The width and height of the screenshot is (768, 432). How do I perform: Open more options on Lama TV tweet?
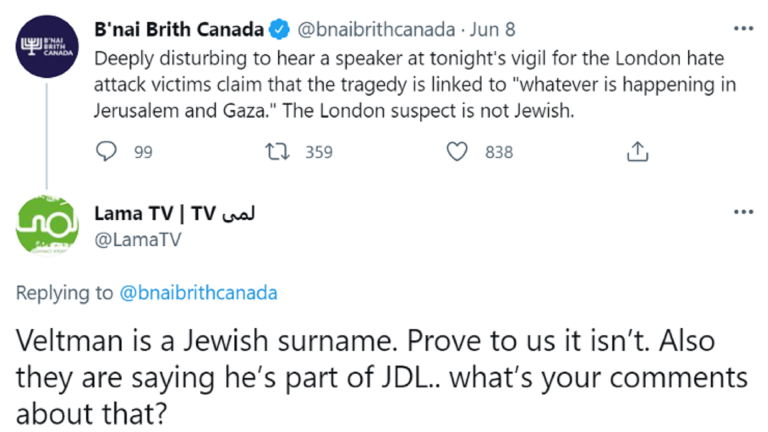coord(742,212)
